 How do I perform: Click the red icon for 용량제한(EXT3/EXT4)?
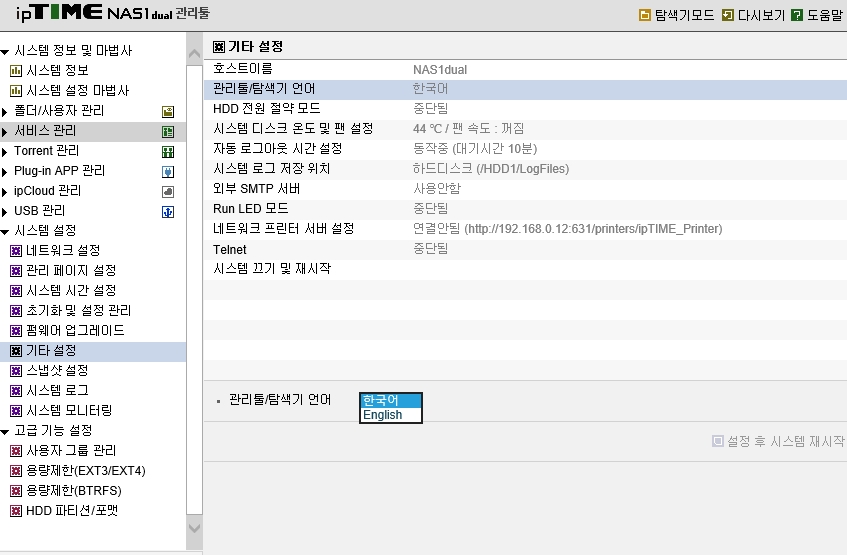coord(16,471)
